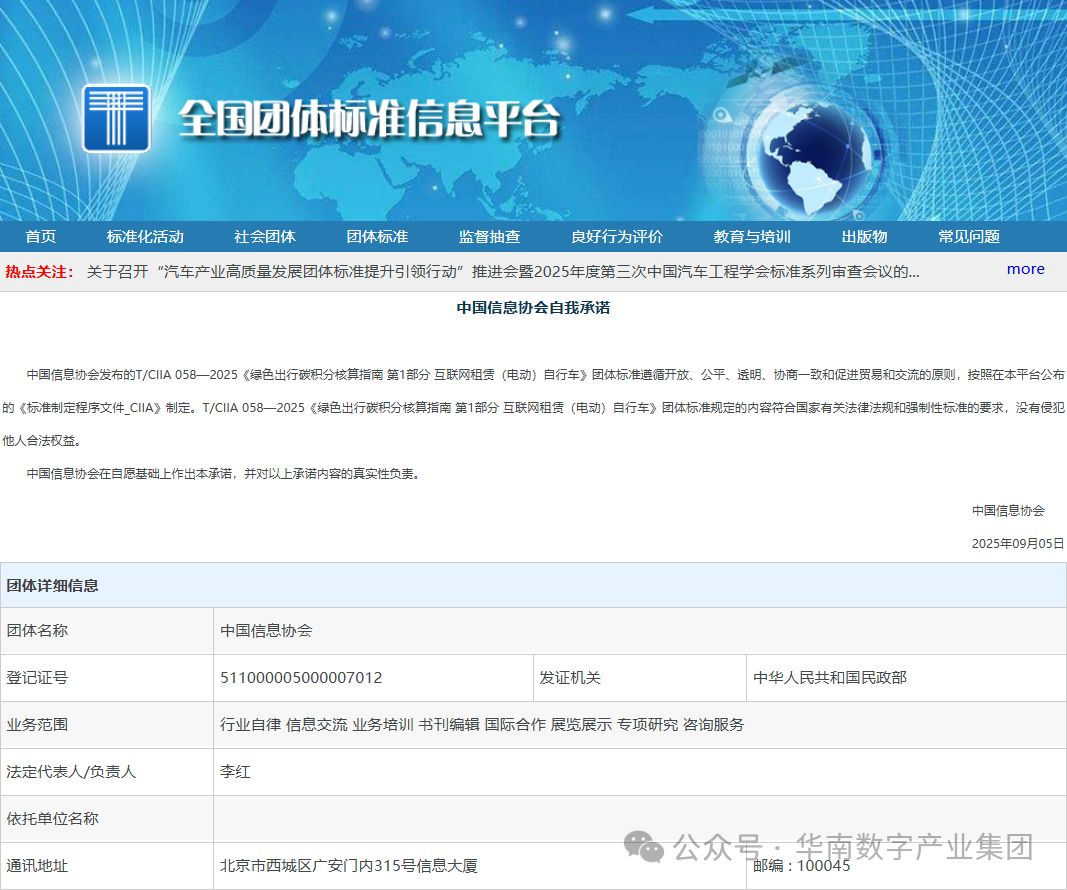Click the paragraph beginning 中国信息协会在自愿基础上
The image size is (1067, 890).
click(225, 474)
